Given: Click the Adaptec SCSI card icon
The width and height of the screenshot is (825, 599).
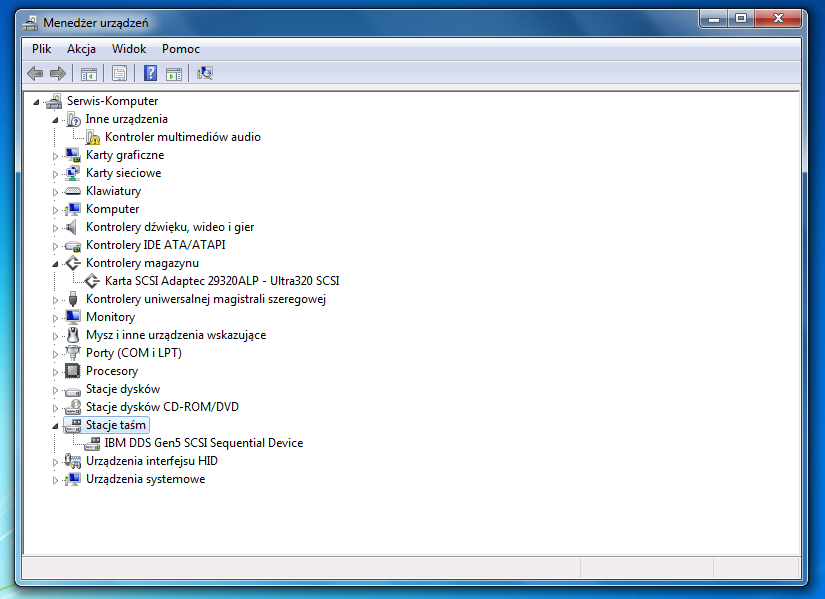Looking at the screenshot, I should [92, 281].
